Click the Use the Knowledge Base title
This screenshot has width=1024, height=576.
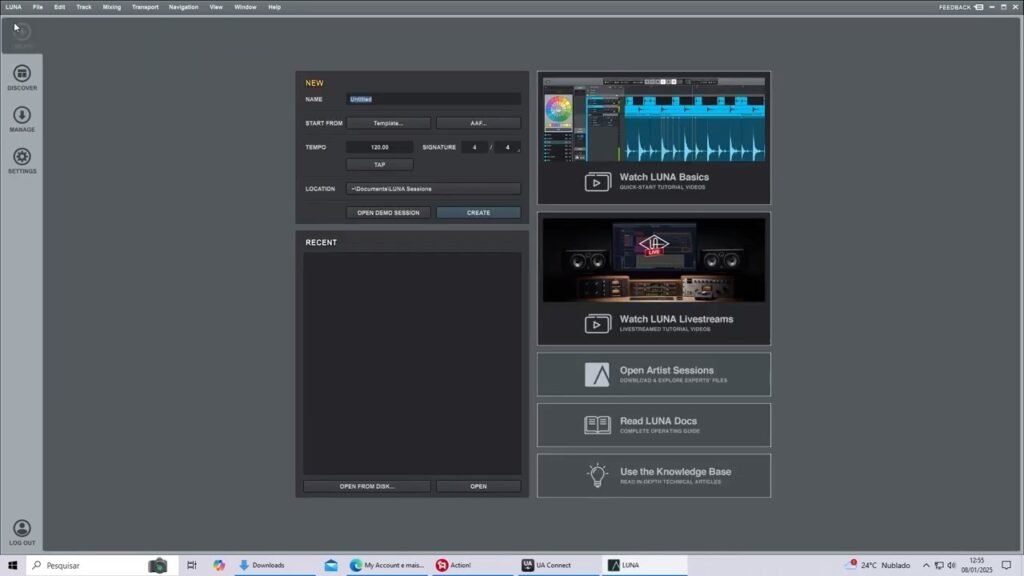coord(675,472)
